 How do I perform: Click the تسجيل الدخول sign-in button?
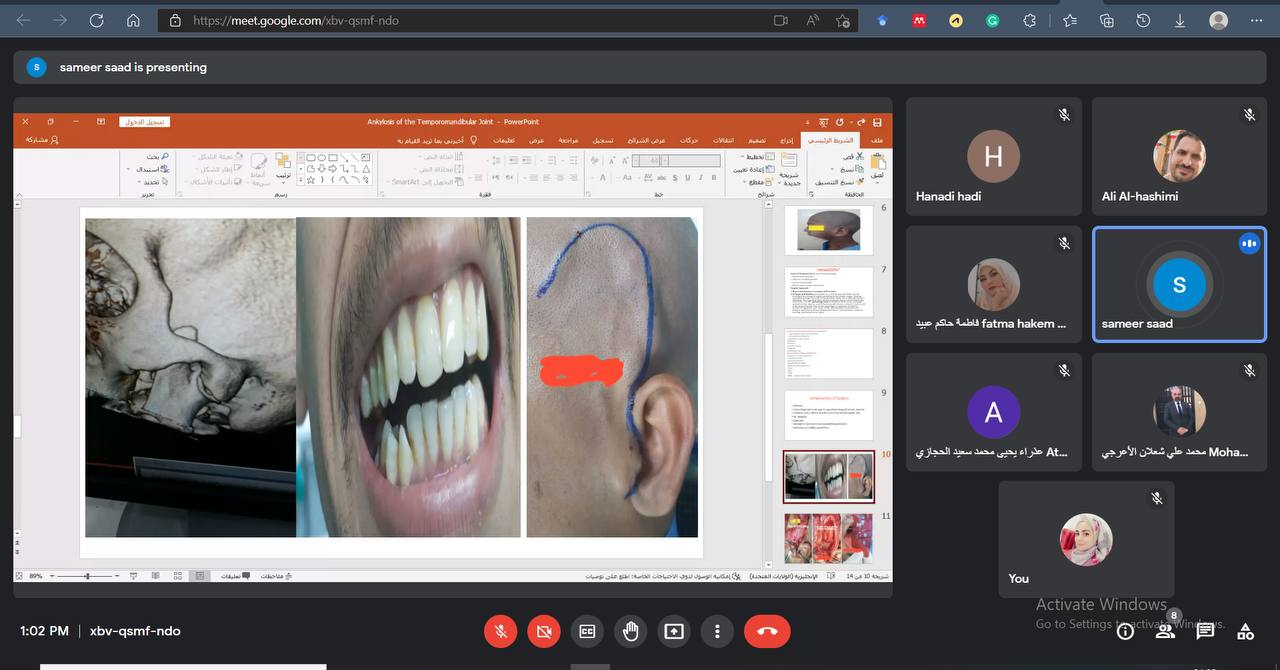pos(145,121)
